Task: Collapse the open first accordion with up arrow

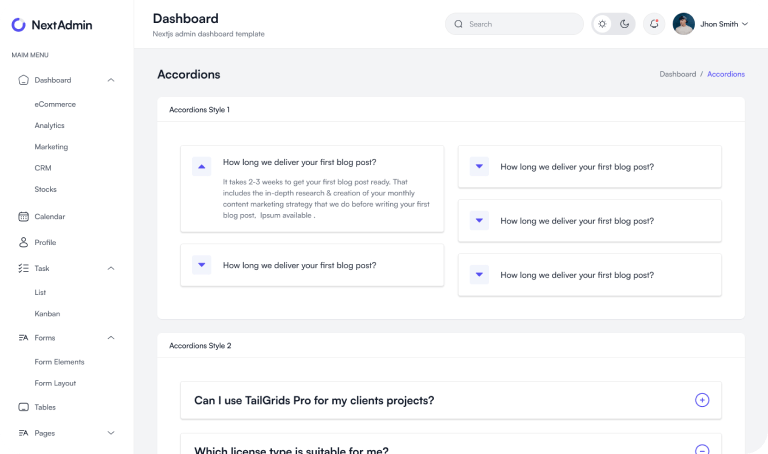Action: [202, 167]
